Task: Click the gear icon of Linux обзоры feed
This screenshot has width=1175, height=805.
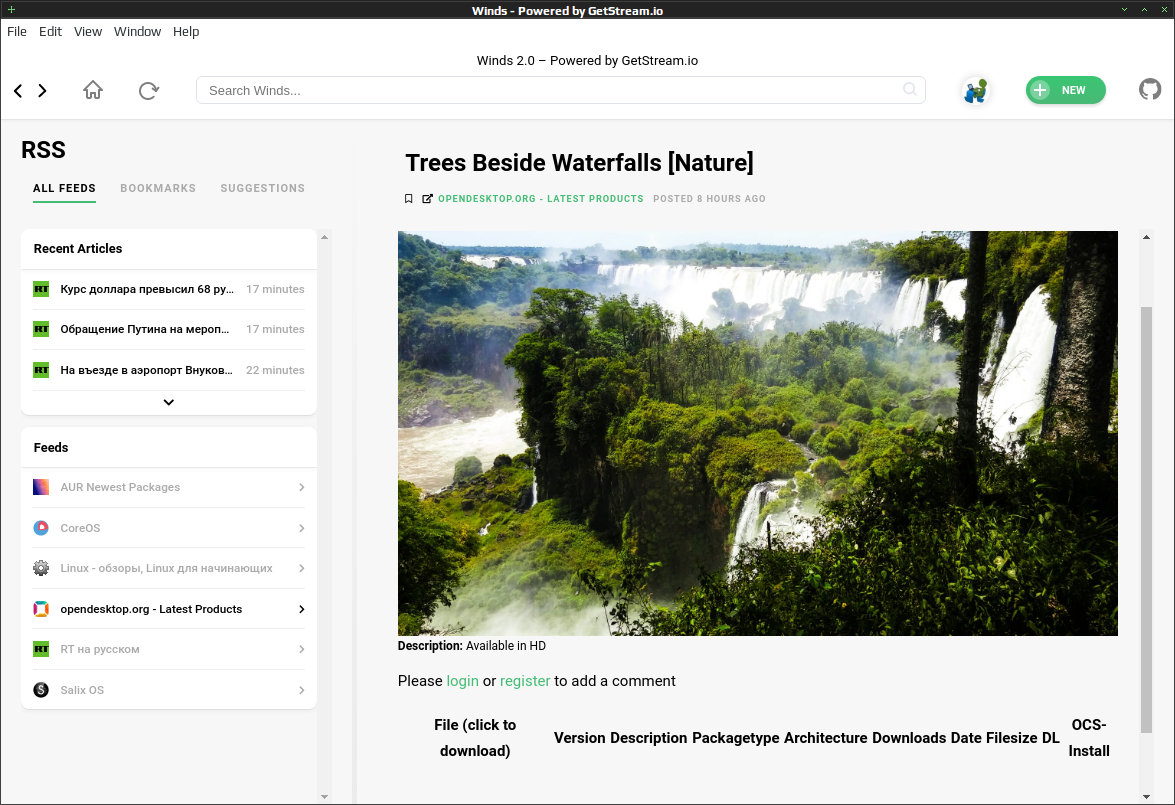Action: [x=41, y=568]
